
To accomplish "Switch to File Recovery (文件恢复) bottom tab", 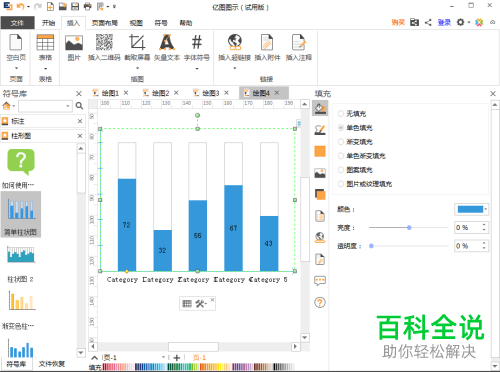I will (x=52, y=364).
